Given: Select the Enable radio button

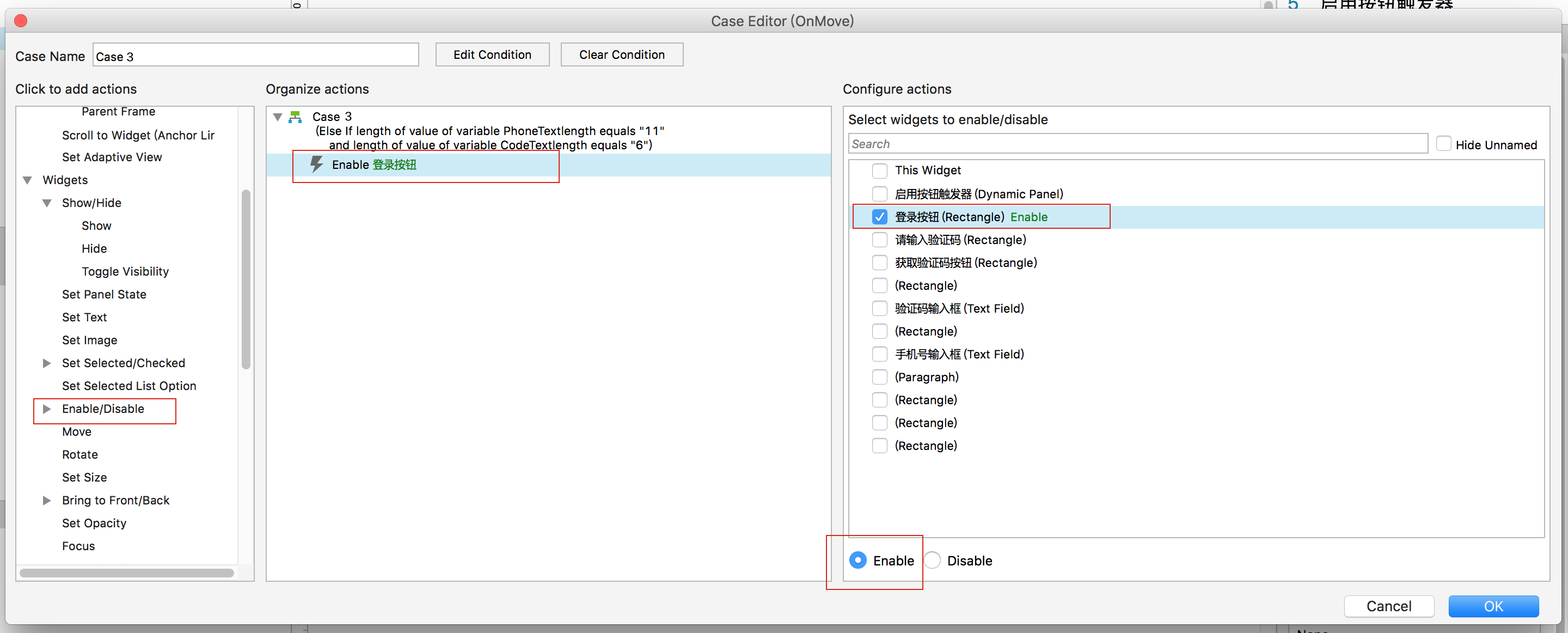Looking at the screenshot, I should click(857, 560).
